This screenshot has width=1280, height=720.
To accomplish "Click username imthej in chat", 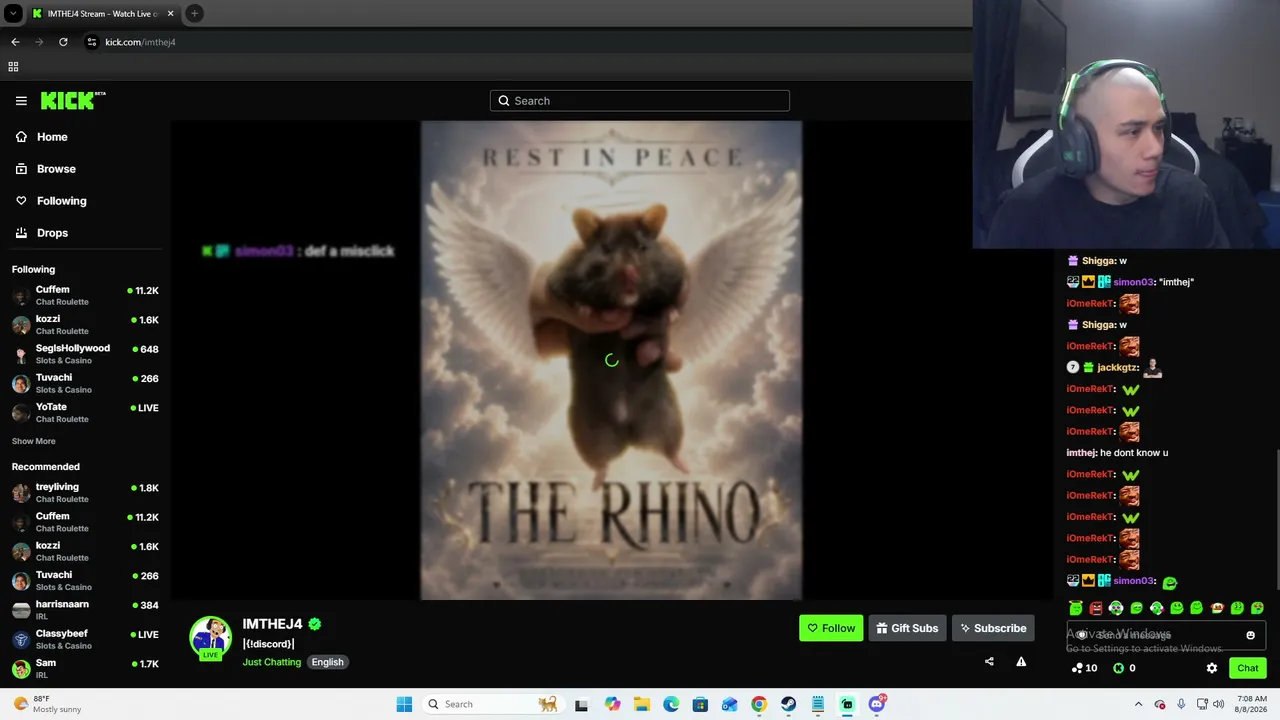I will pos(1081,453).
